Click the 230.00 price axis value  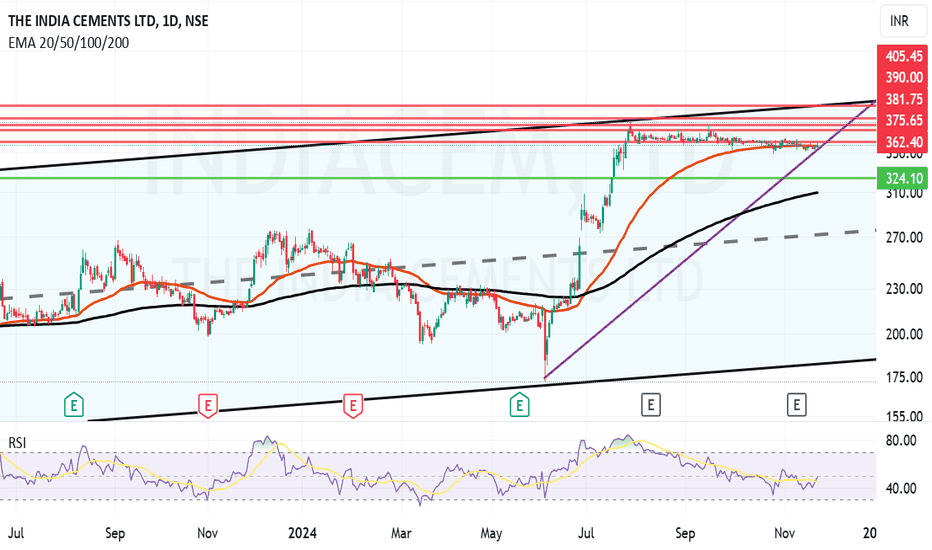click(x=904, y=289)
